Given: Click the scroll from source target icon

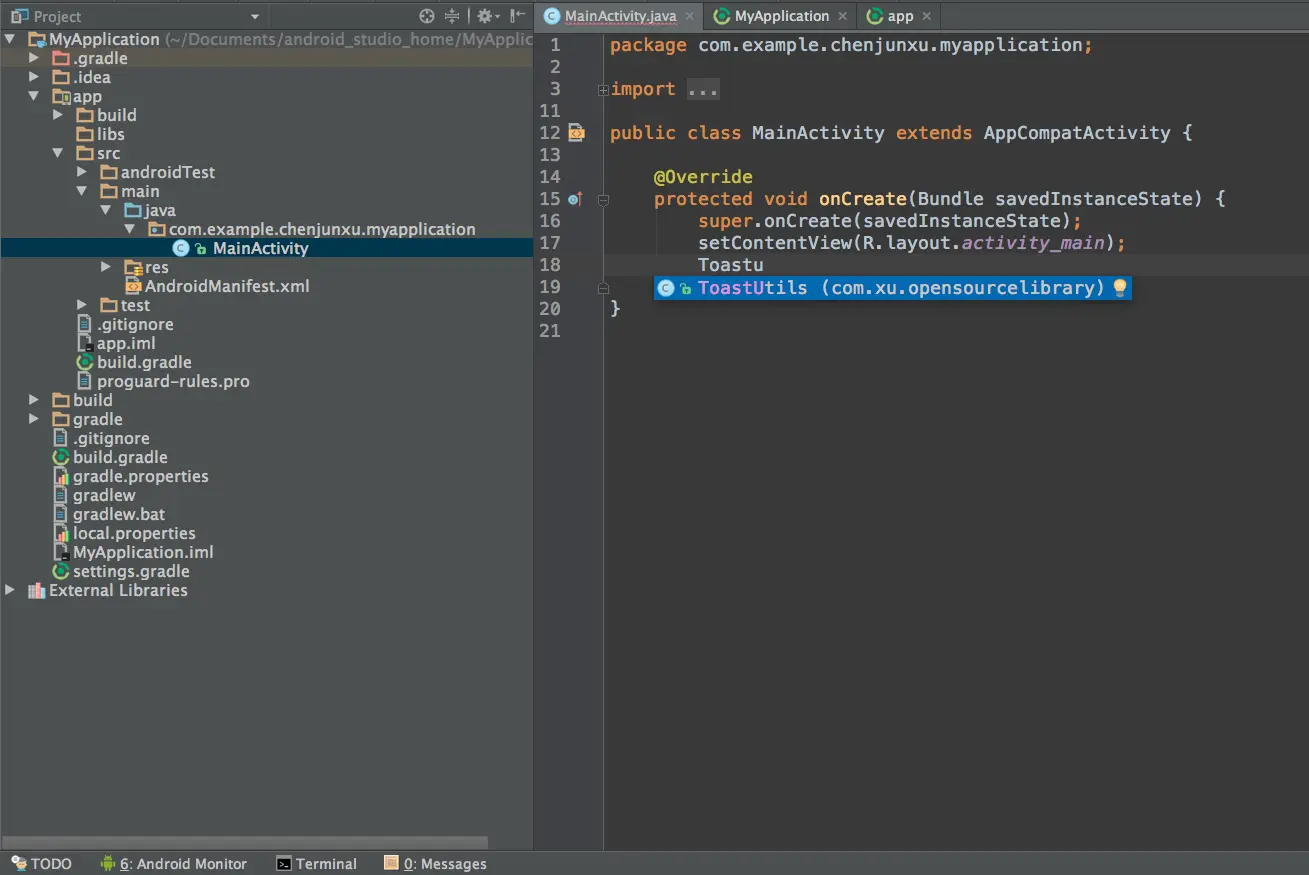Looking at the screenshot, I should pos(427,16).
